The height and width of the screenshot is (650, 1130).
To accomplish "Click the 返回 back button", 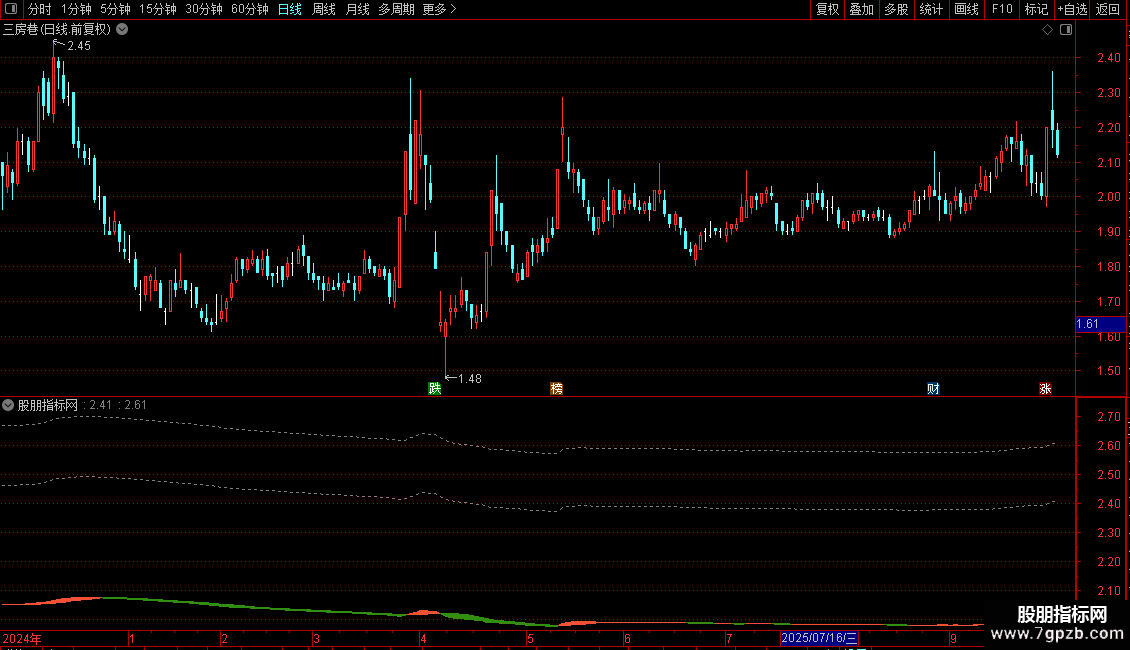I will (x=1108, y=9).
